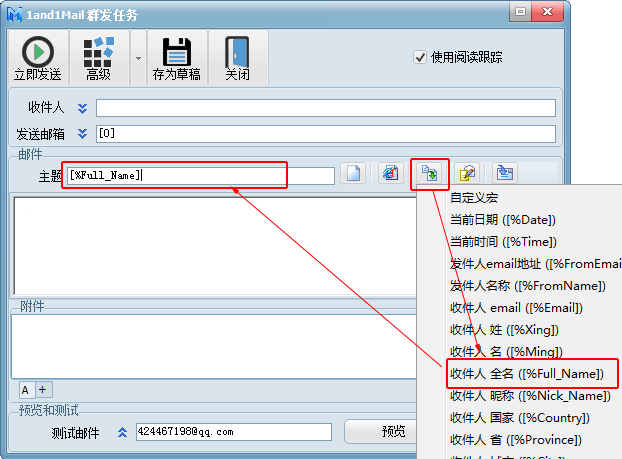Click the blank new document icon
Image resolution: width=622 pixels, height=459 pixels.
click(353, 173)
